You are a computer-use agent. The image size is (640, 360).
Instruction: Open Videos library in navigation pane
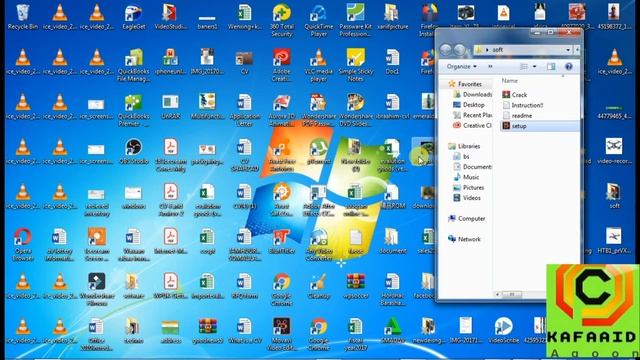467,198
